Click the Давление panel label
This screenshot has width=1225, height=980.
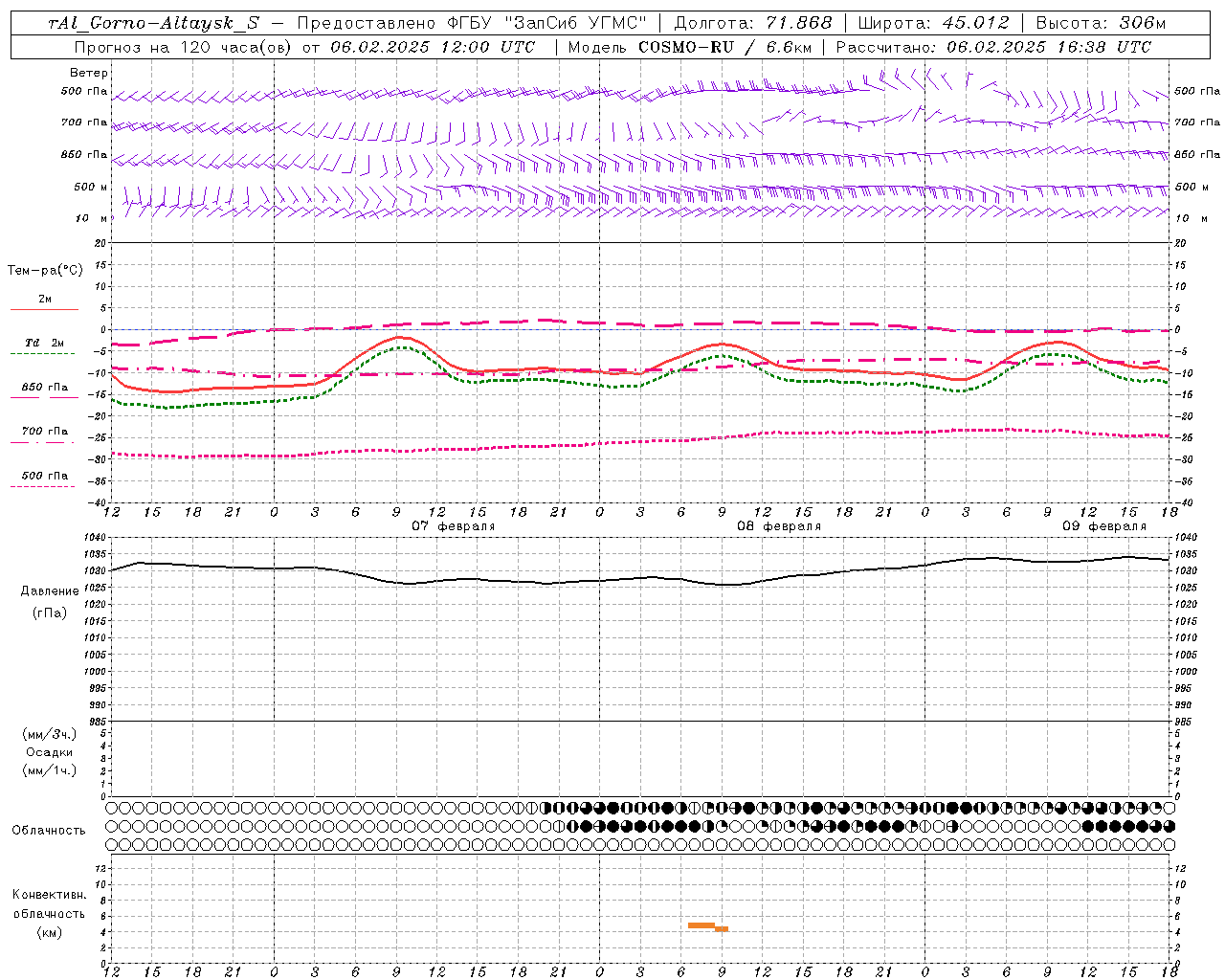point(50,591)
